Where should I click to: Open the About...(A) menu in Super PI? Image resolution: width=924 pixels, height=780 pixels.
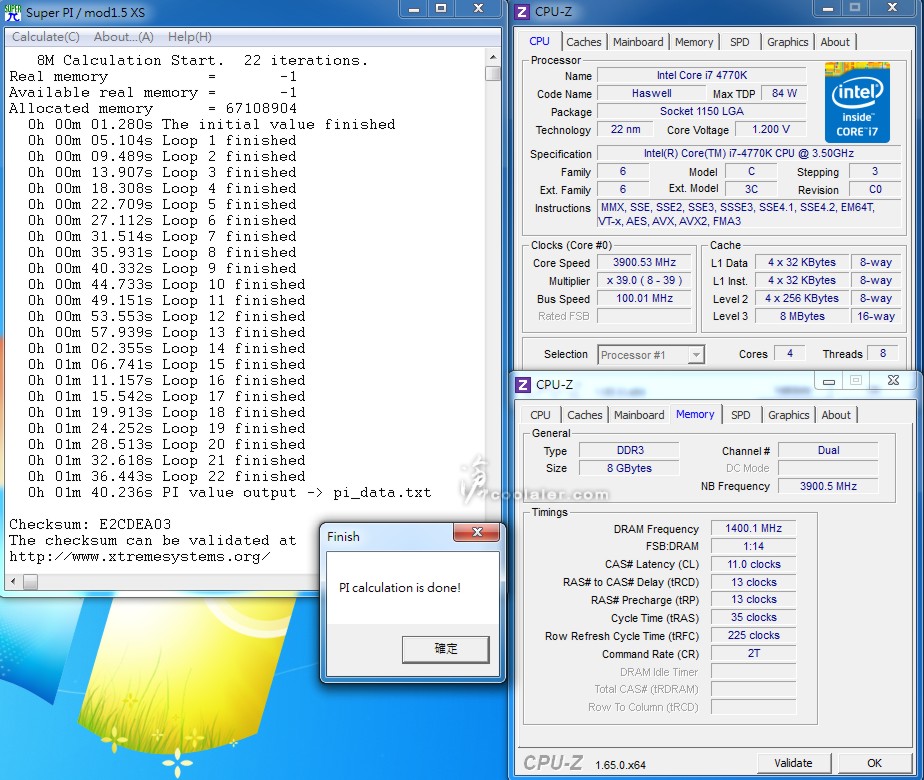(124, 37)
